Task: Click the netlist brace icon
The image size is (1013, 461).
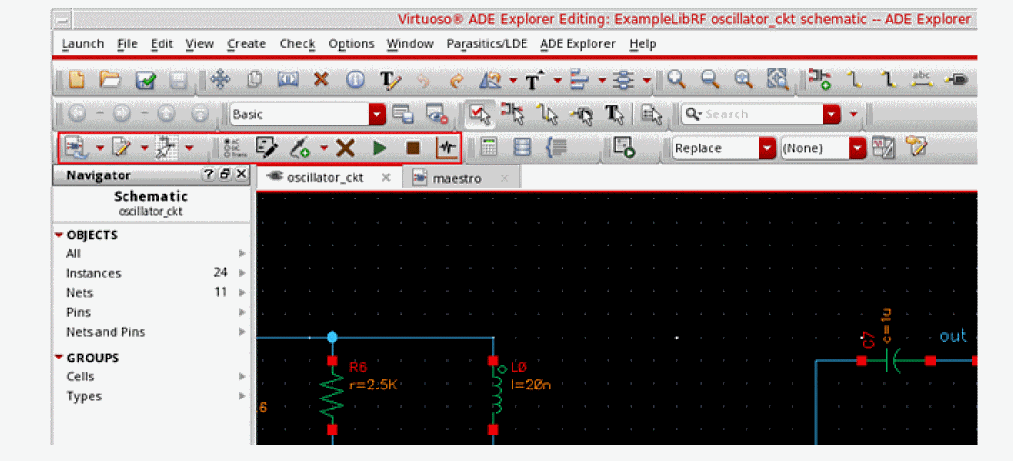Action: pos(556,149)
